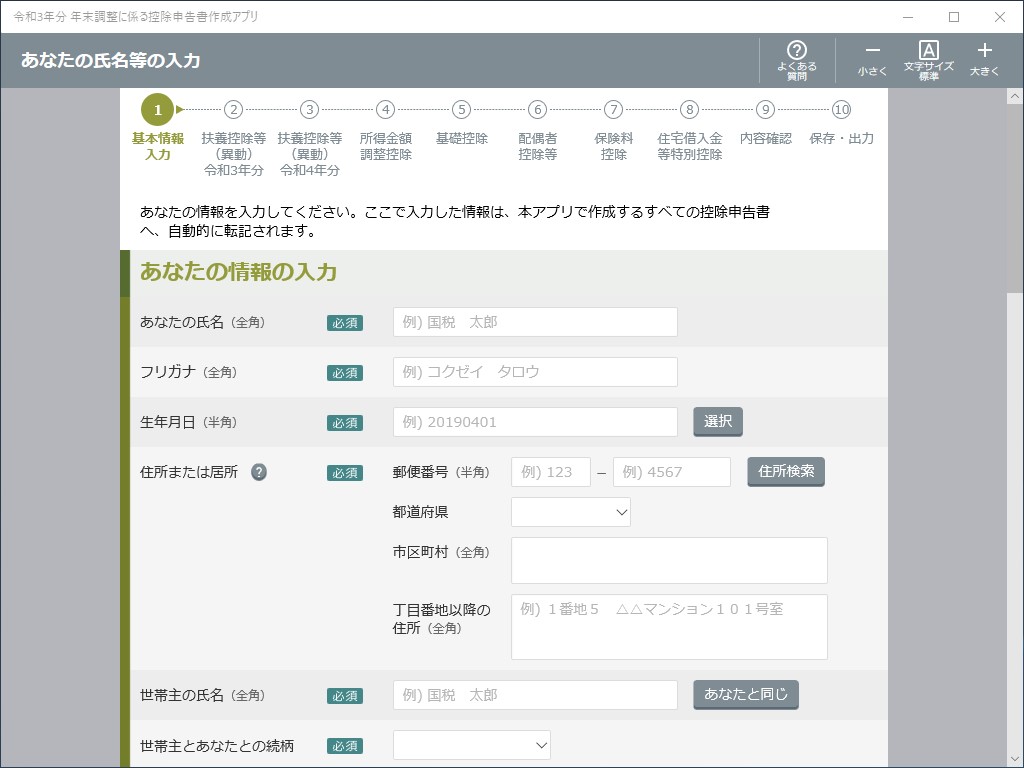This screenshot has width=1024, height=768.
Task: Select step ⑥ 配偶者控除等 circle icon
Action: point(537,110)
